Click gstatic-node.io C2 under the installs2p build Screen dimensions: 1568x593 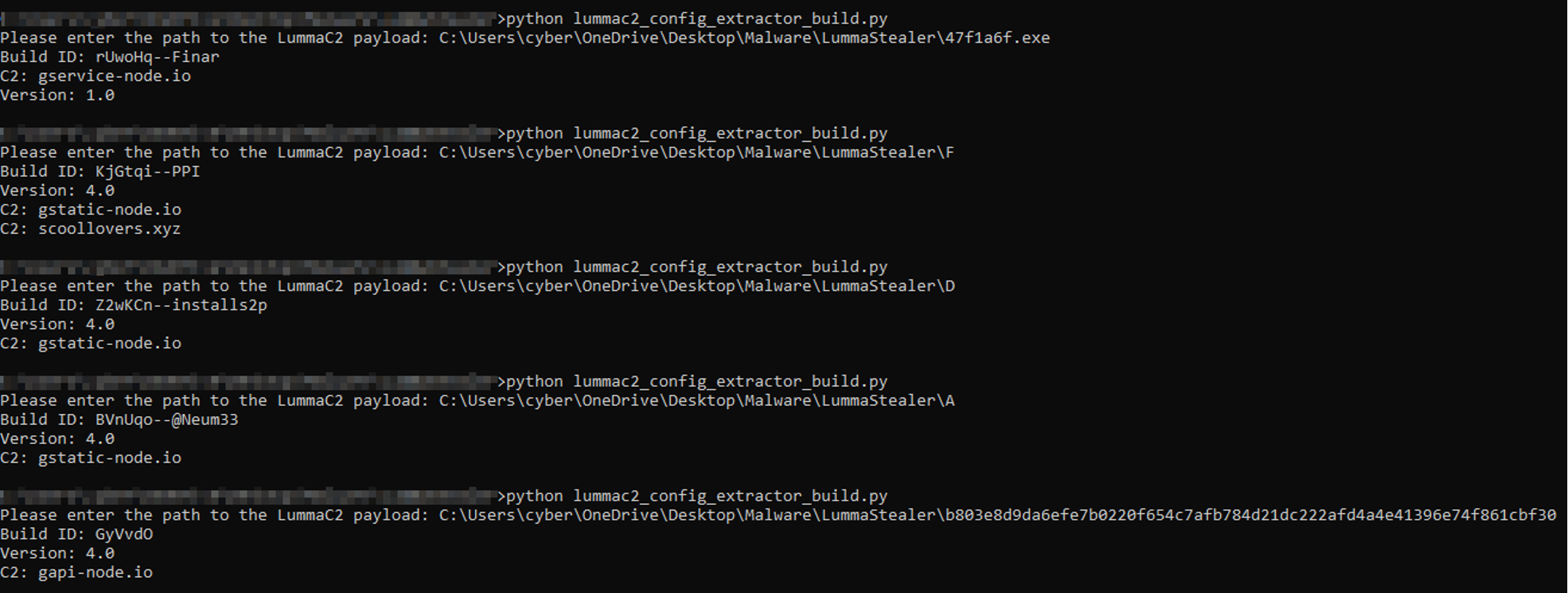coord(109,343)
